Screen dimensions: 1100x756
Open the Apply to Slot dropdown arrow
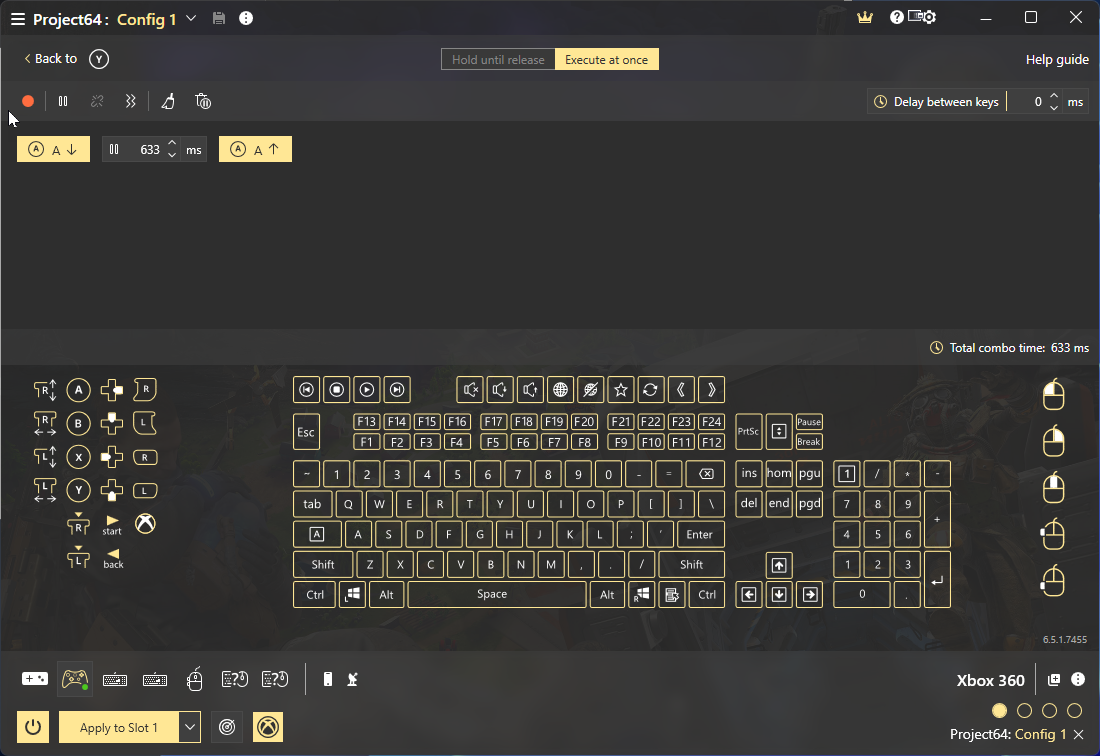click(190, 727)
